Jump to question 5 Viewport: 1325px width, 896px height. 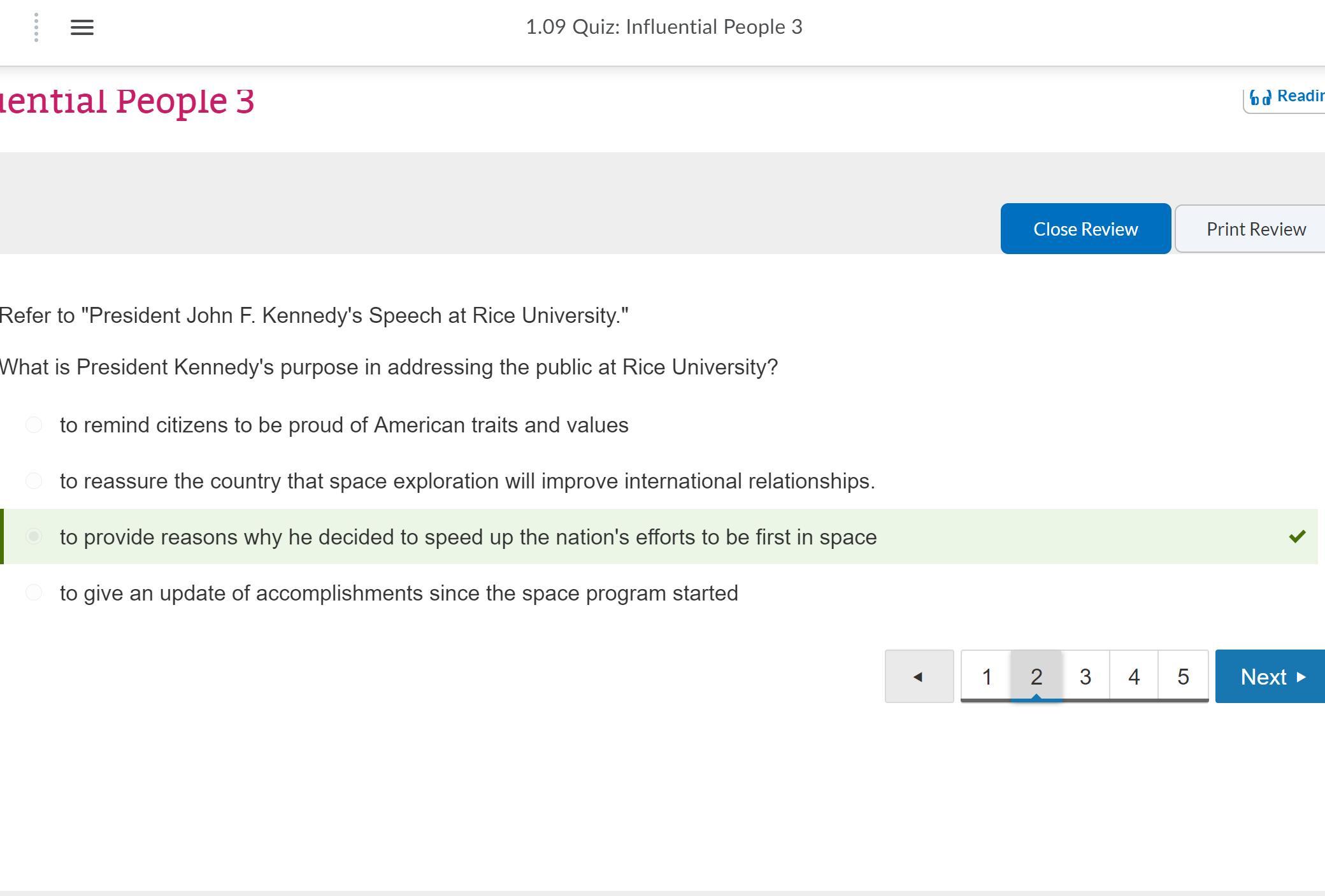pyautogui.click(x=1183, y=676)
